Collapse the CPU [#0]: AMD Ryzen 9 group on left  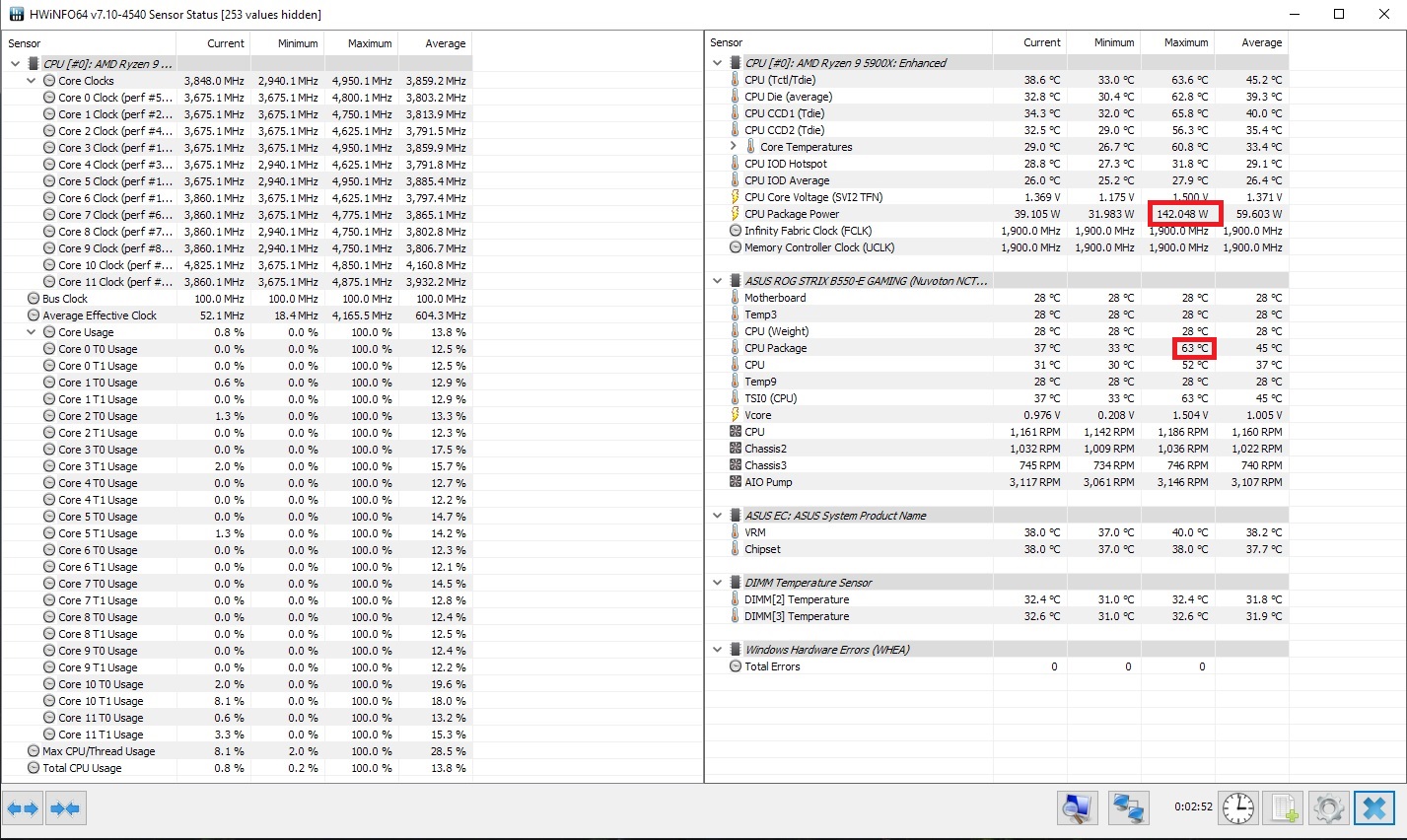(15, 64)
